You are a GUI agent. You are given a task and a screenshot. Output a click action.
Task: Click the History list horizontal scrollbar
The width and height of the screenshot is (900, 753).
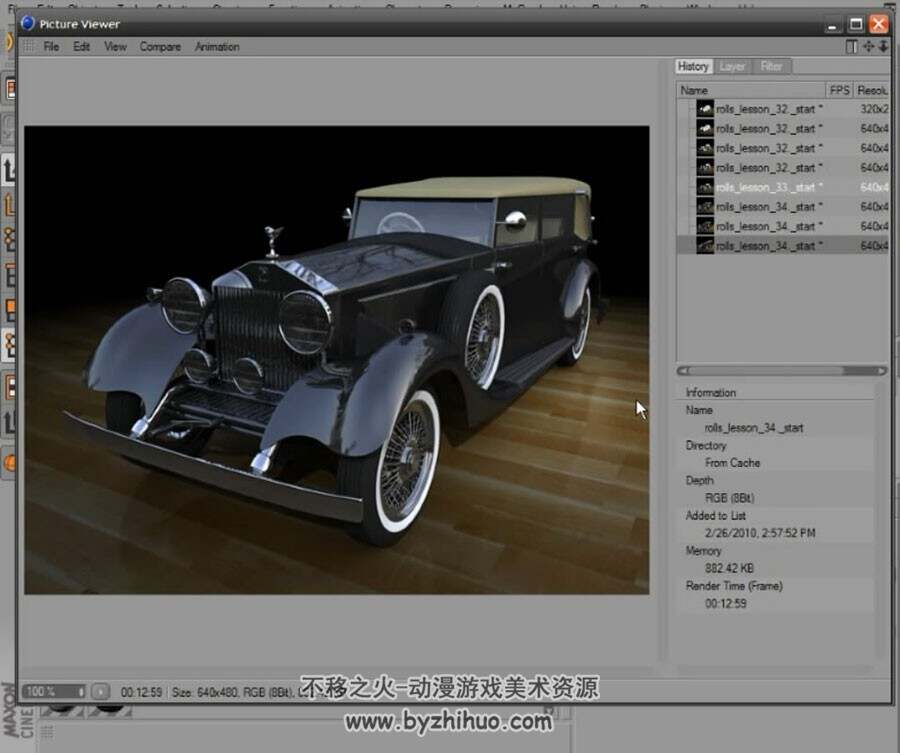[782, 371]
